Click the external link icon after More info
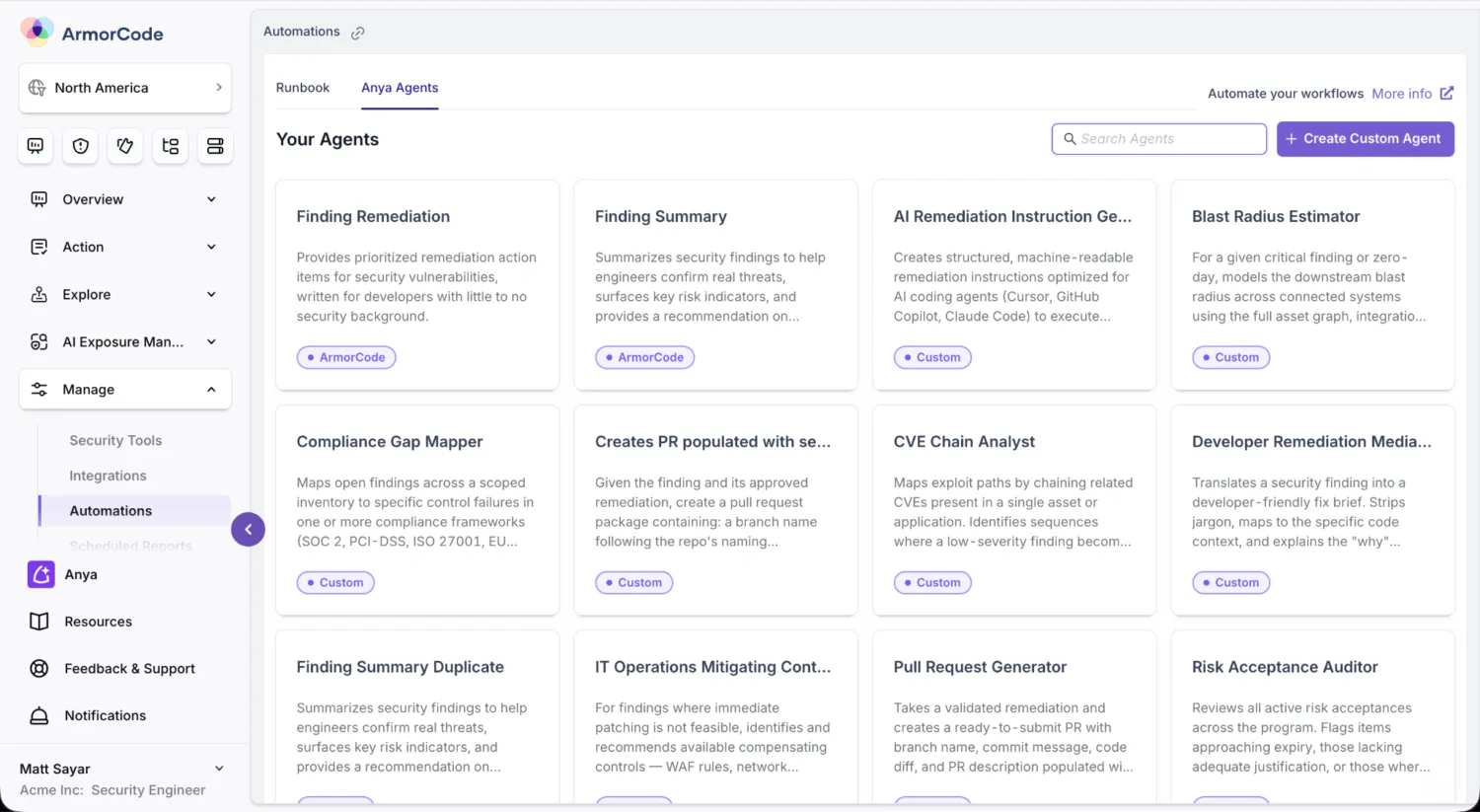Viewport: 1480px width, 812px height. pyautogui.click(x=1446, y=93)
